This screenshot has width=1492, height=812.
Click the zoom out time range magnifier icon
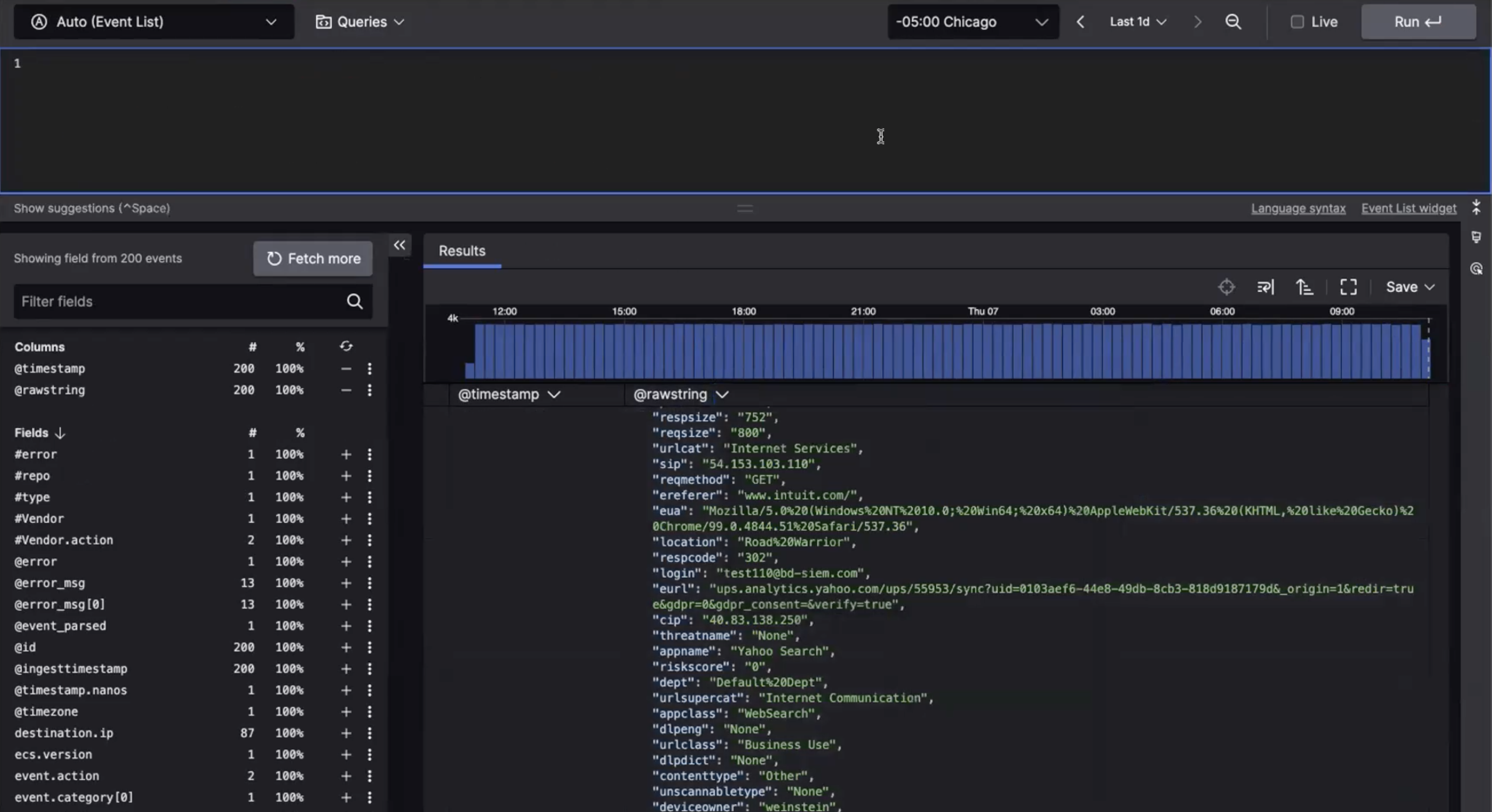pyautogui.click(x=1233, y=22)
